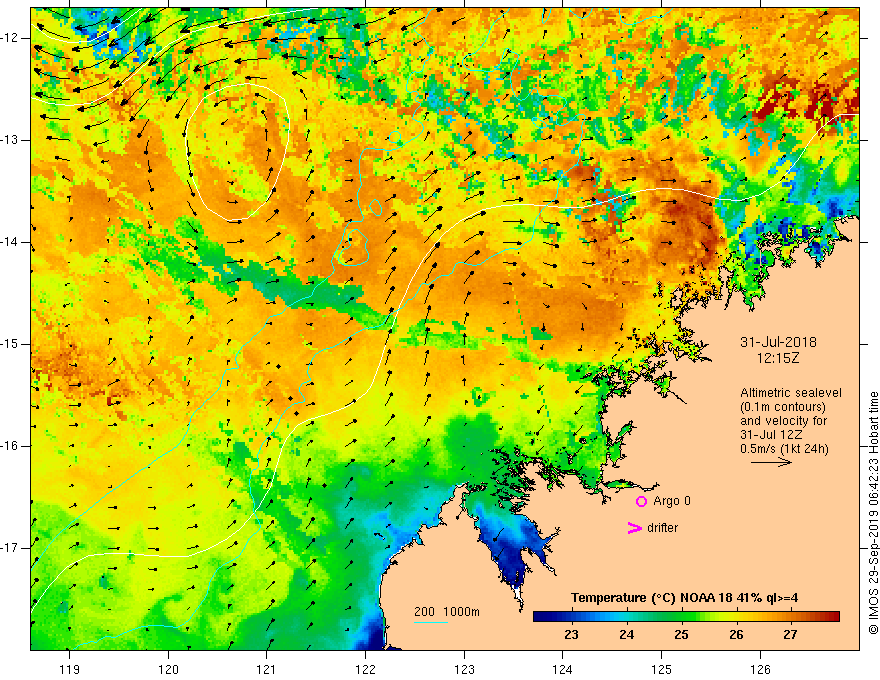This screenshot has width=880, height=680.
Task: Click longitude axis label 120
Action: coord(168,669)
